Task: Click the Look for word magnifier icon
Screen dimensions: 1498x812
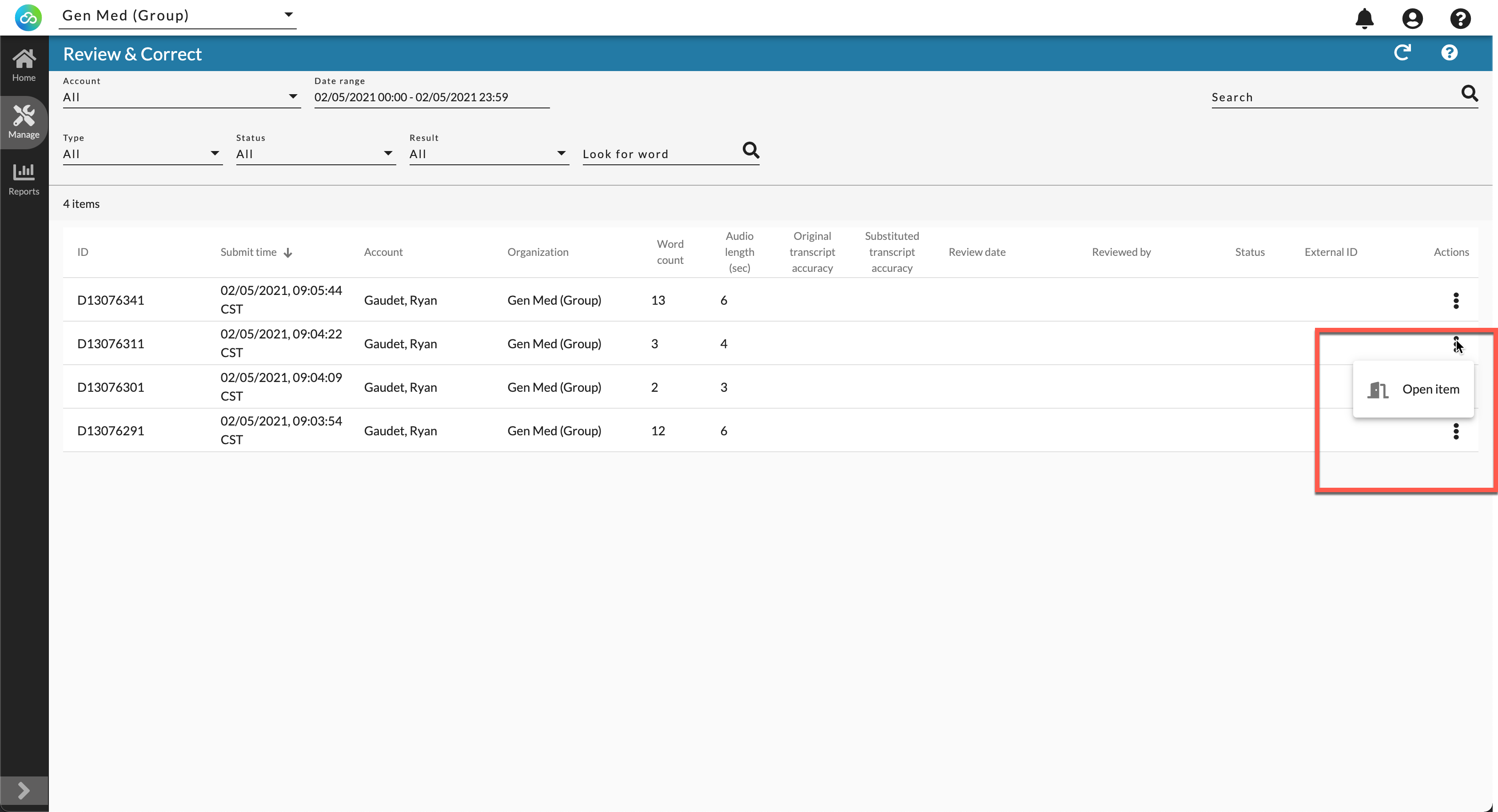Action: pos(751,150)
